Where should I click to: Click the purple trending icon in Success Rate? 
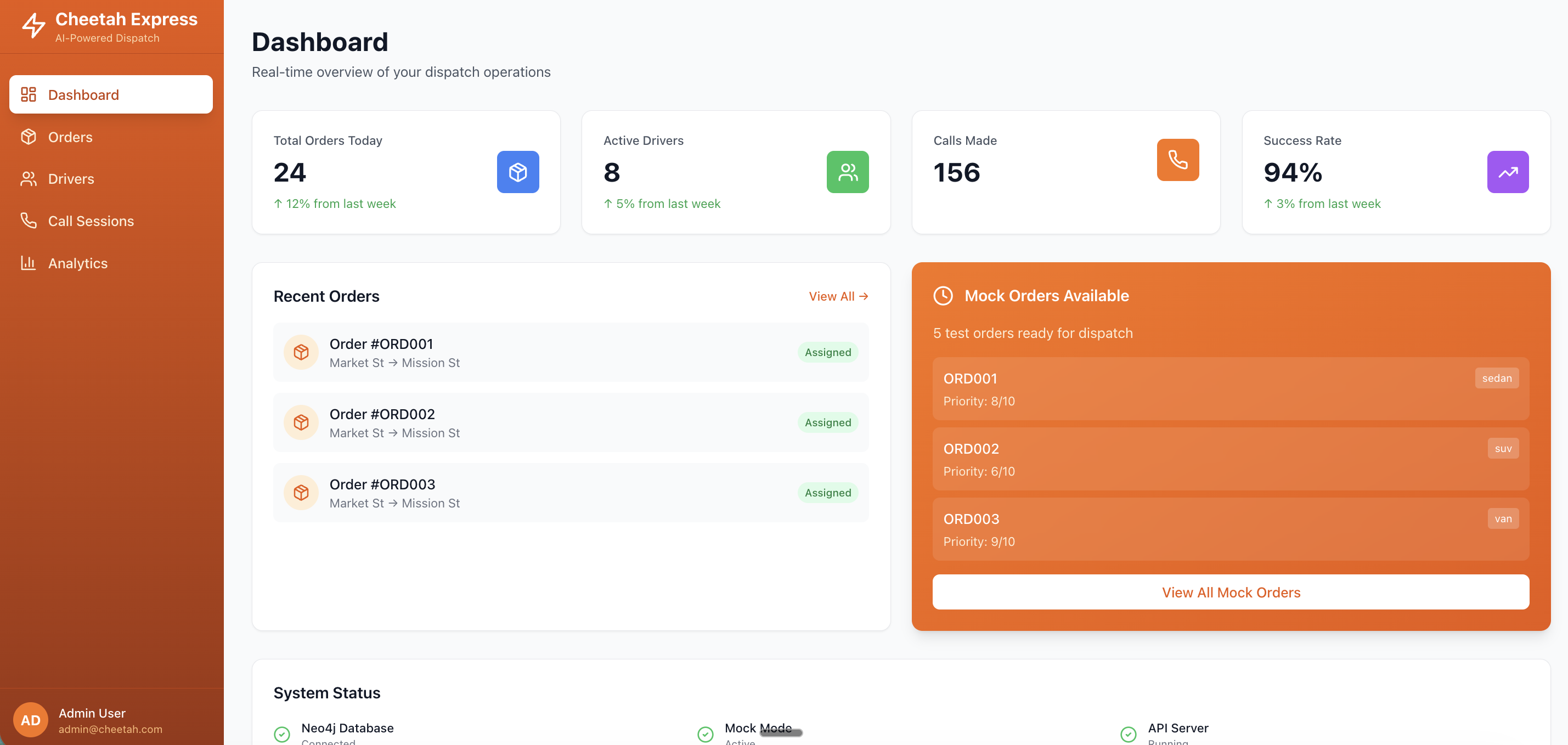point(1507,172)
